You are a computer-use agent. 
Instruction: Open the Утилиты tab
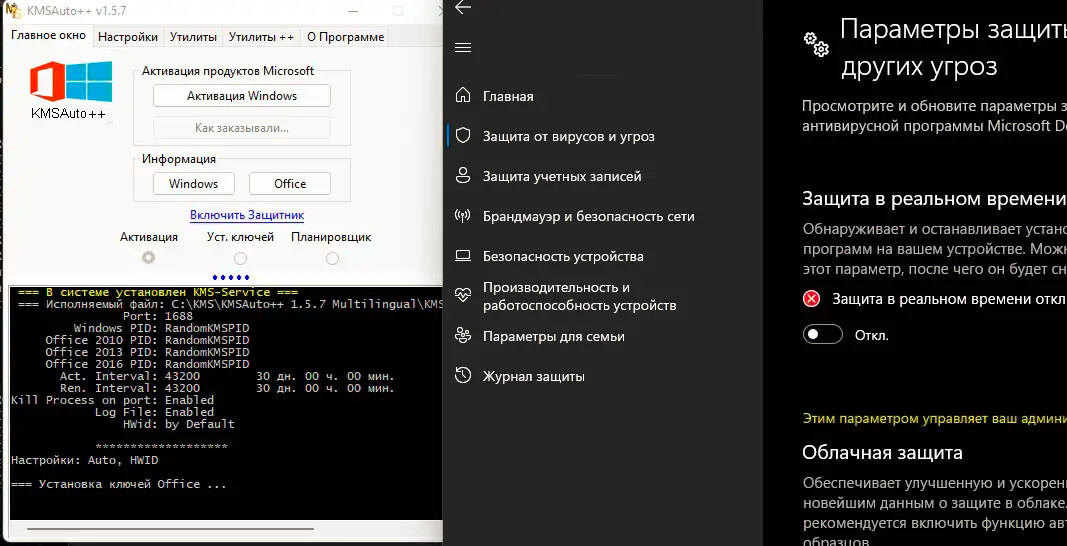pos(193,37)
